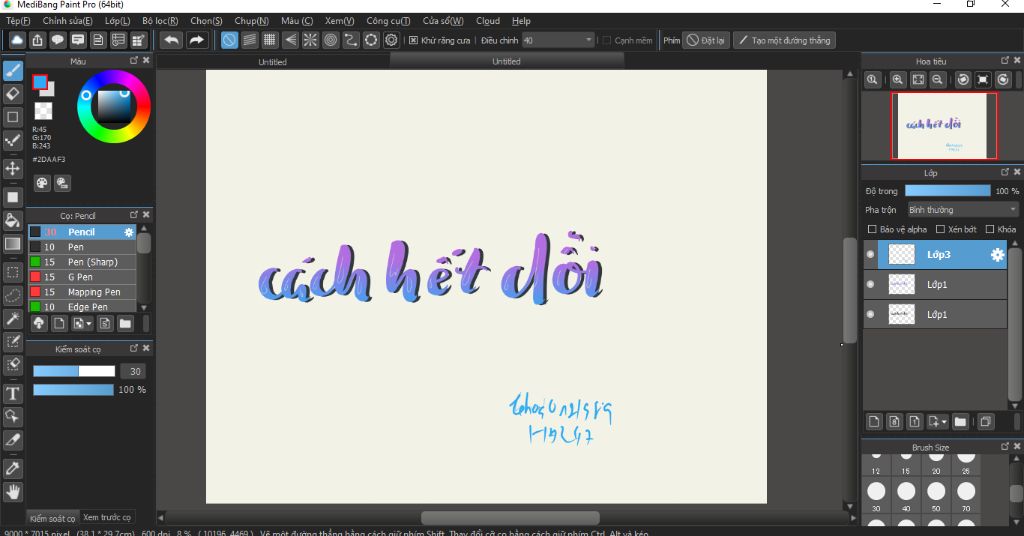Image resolution: width=1024 pixels, height=536 pixels.
Task: Select the Bucket fill tool
Action: [12, 220]
